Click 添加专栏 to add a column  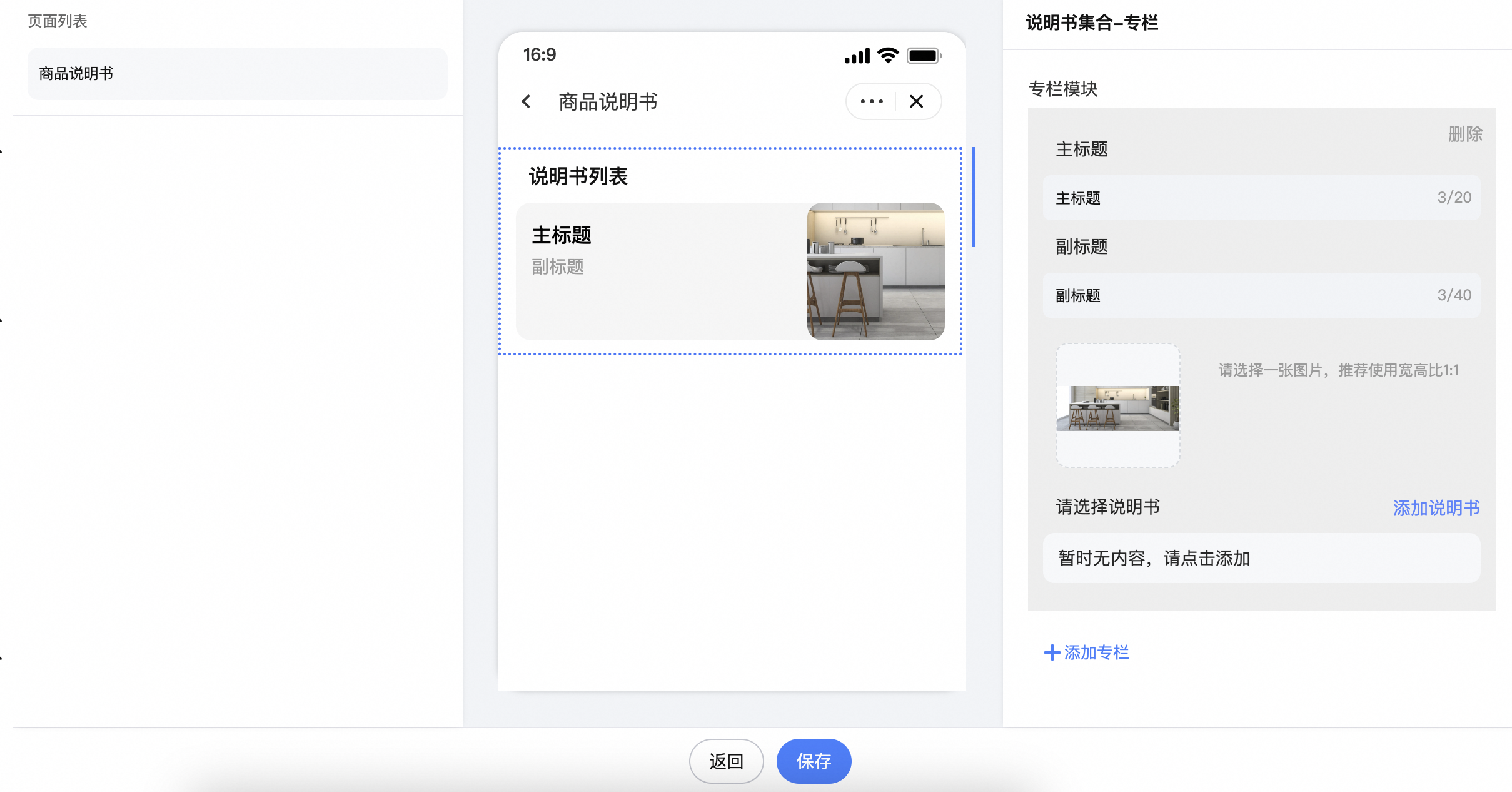coord(1087,652)
